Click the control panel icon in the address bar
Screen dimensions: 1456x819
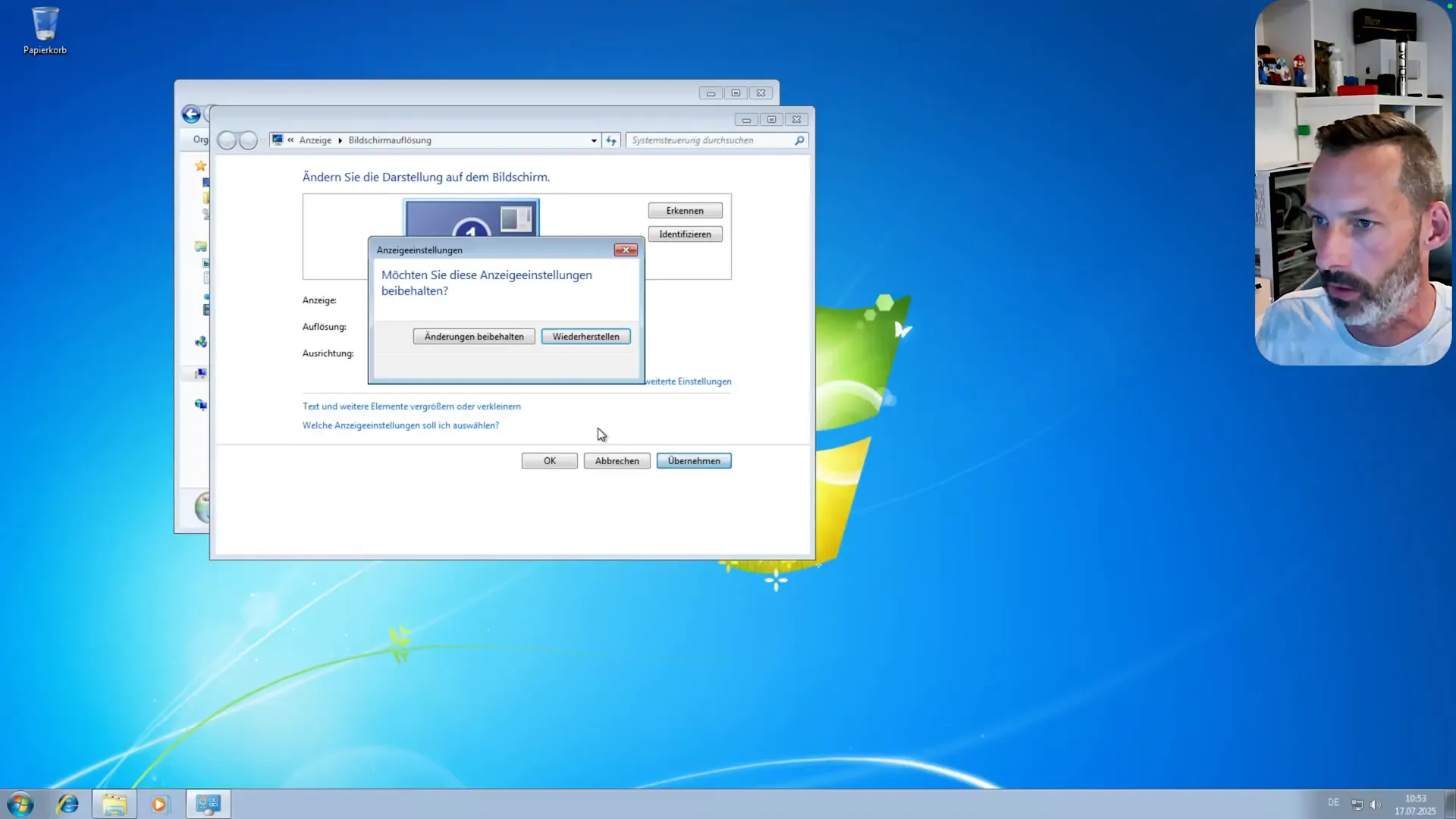278,140
